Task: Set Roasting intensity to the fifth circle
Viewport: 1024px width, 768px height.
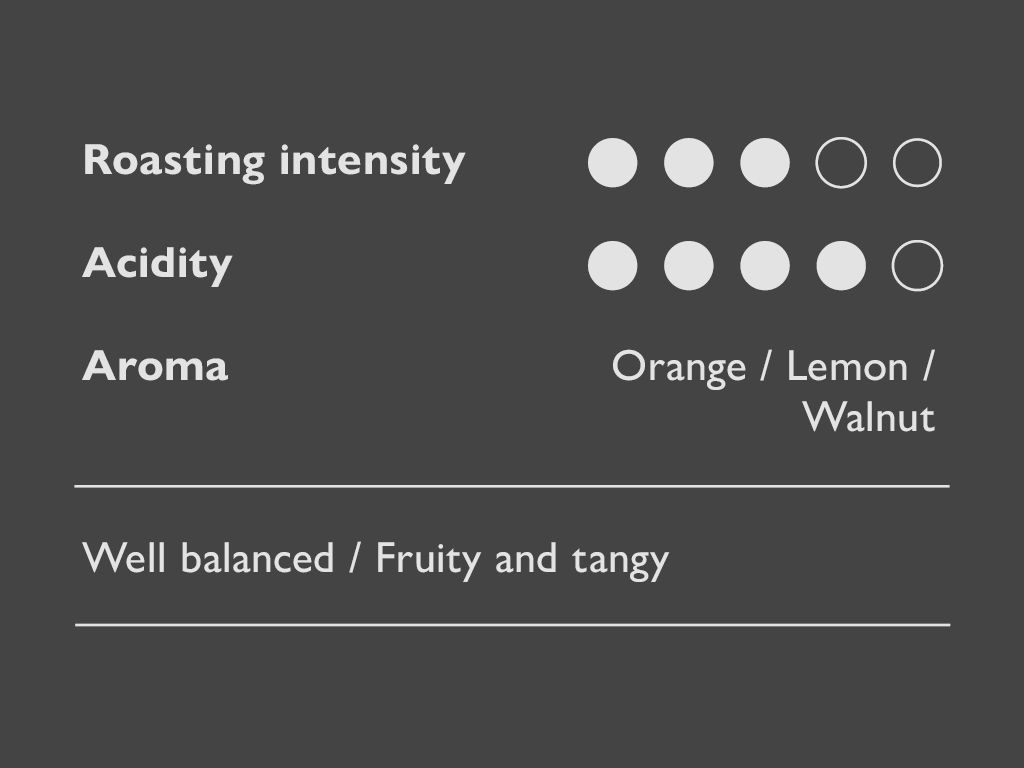Action: pyautogui.click(x=917, y=163)
